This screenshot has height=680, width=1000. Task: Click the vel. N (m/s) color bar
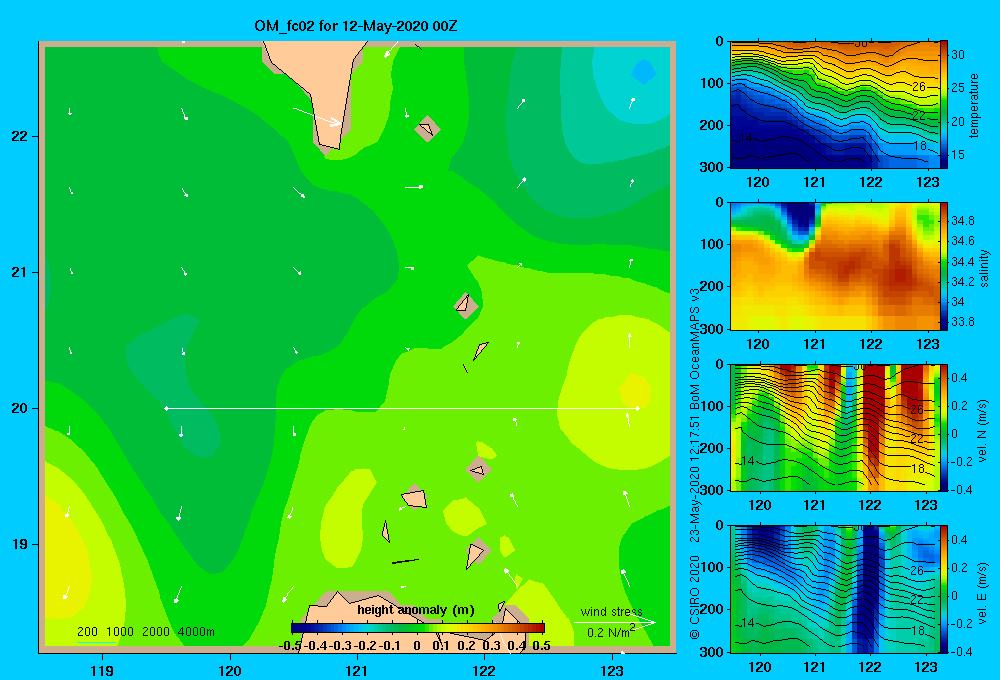pyautogui.click(x=944, y=427)
